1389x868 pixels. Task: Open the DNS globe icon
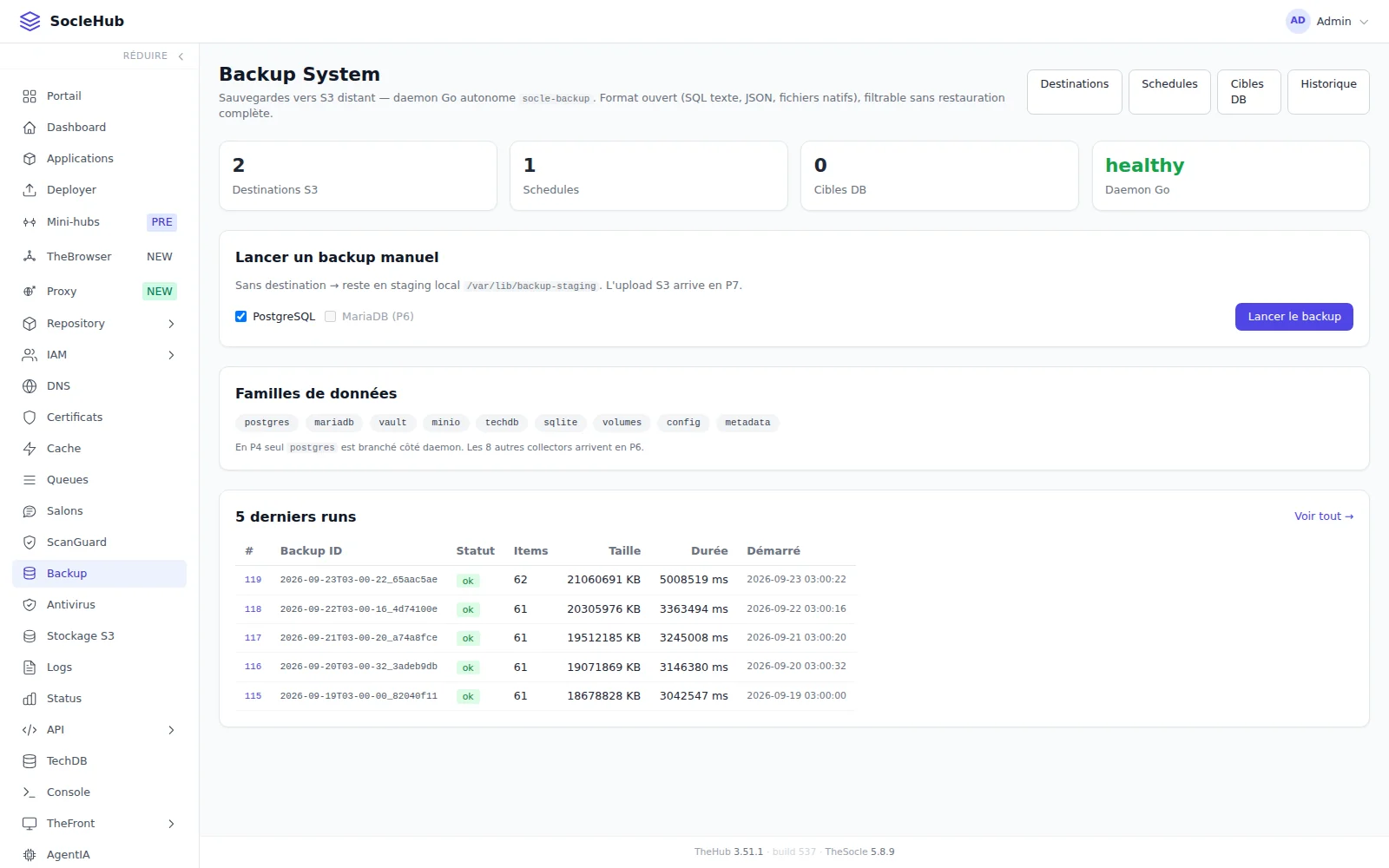[30, 386]
